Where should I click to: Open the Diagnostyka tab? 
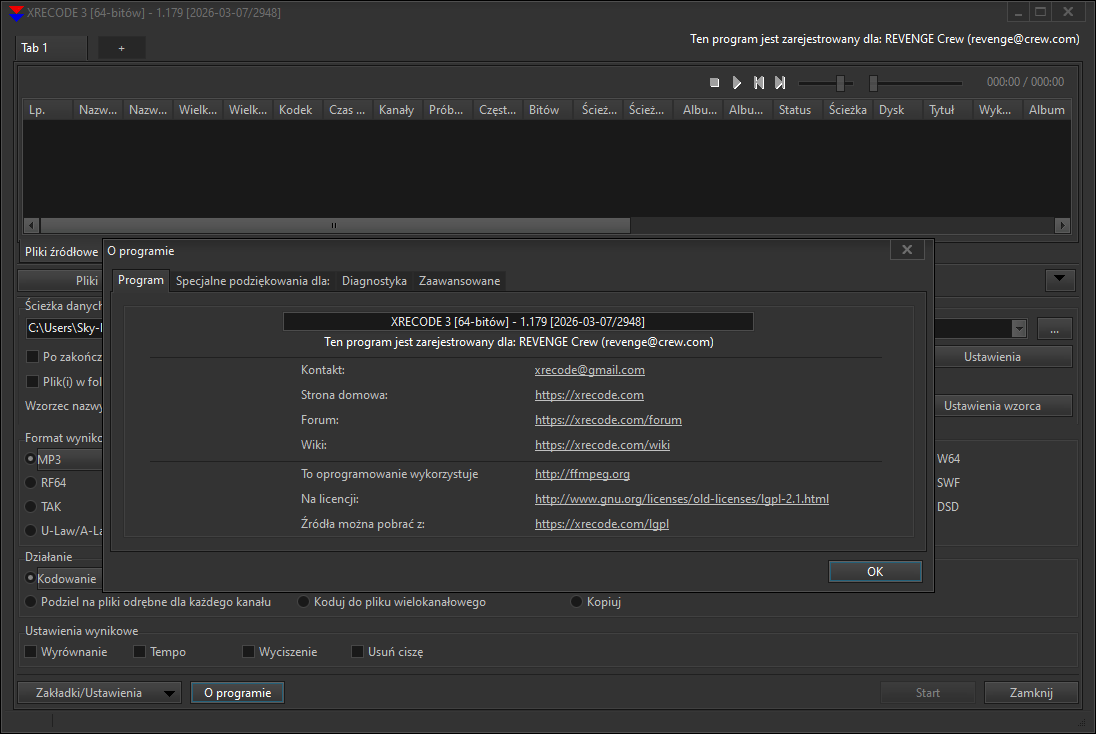coord(374,281)
